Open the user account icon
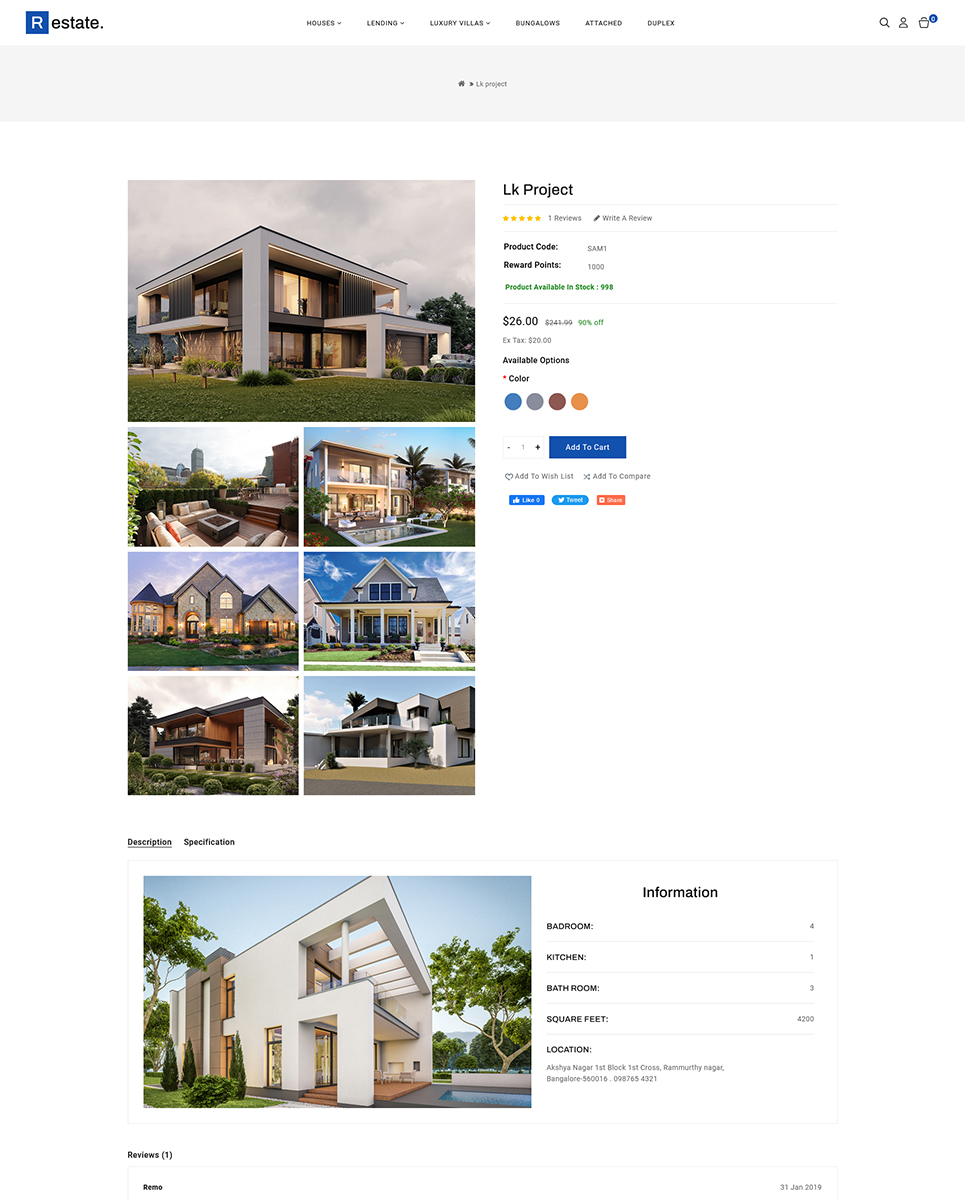The height and width of the screenshot is (1200, 965). click(903, 22)
